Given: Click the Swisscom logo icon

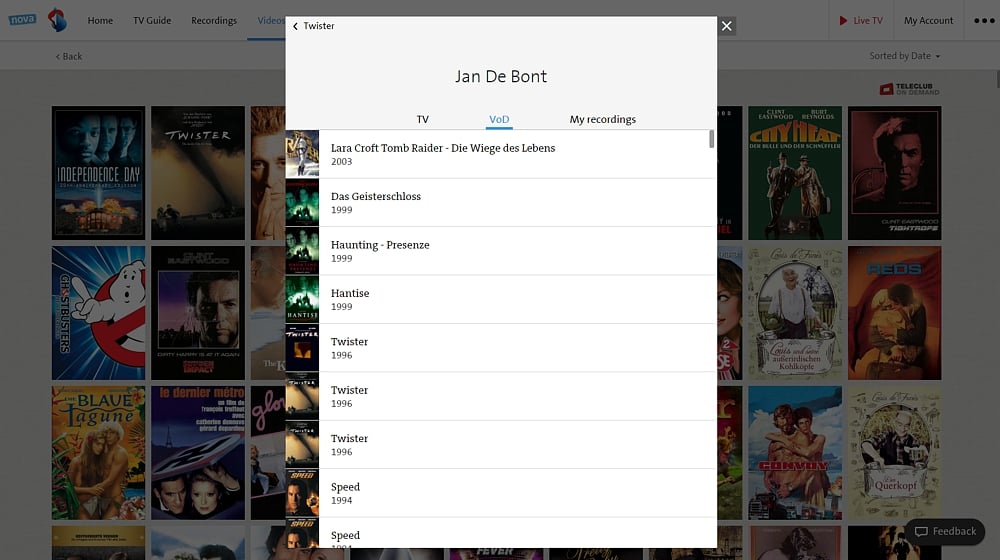Looking at the screenshot, I should pos(57,20).
